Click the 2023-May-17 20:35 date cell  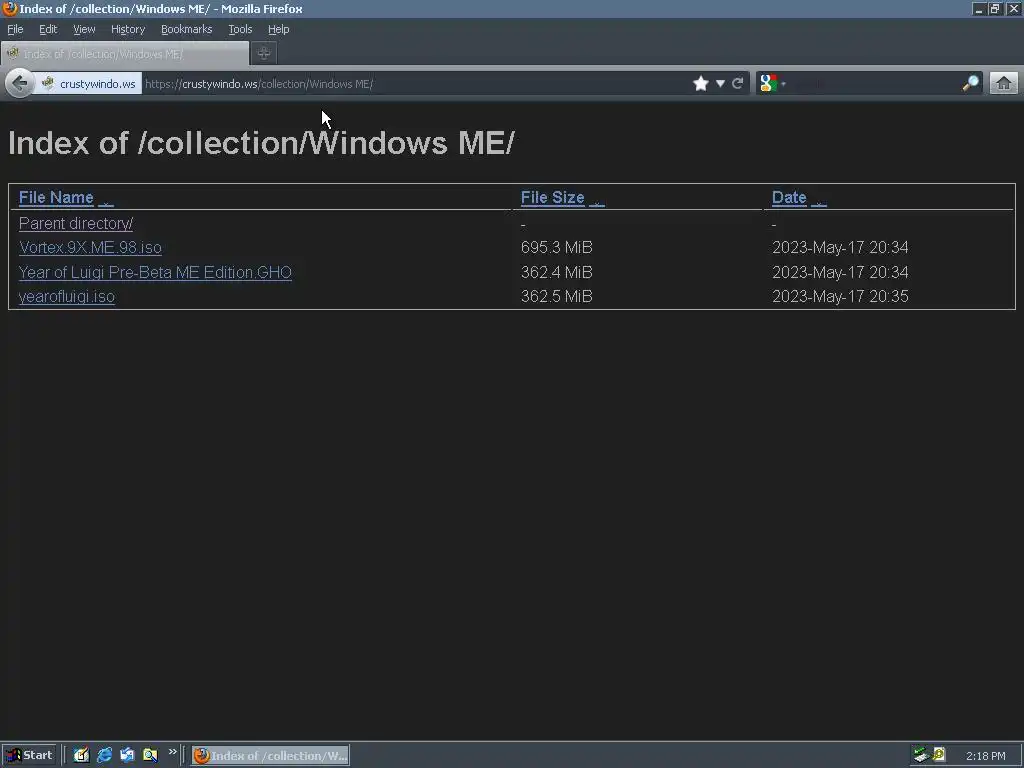[x=840, y=296]
